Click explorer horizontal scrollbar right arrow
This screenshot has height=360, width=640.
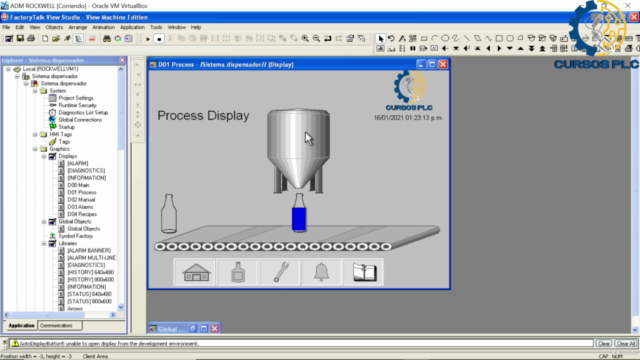(113, 315)
